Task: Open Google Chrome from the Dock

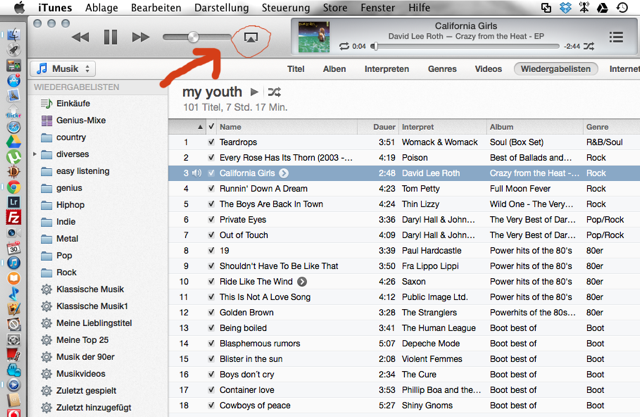Action: click(x=13, y=187)
